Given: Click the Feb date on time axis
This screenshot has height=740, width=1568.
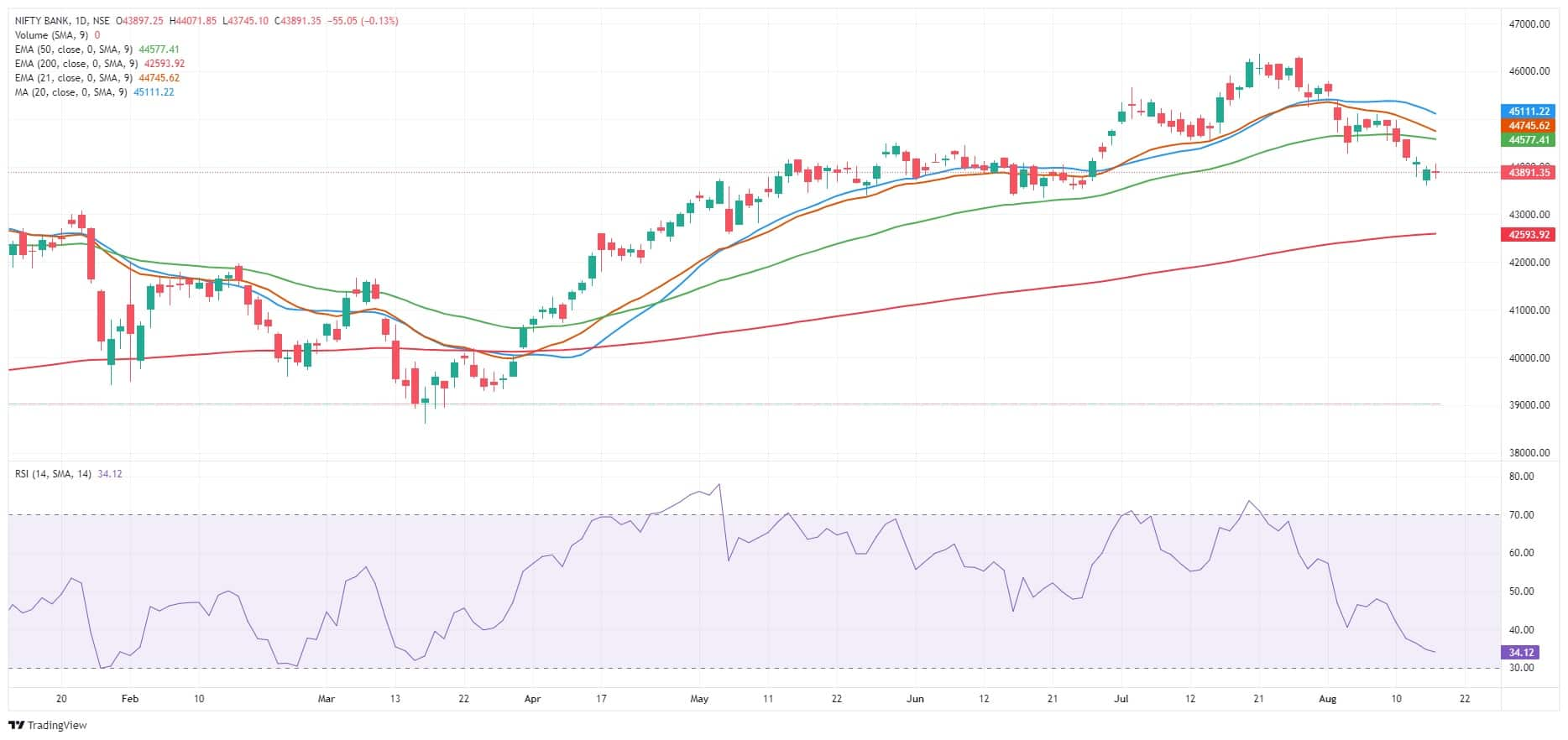Looking at the screenshot, I should 129,699.
